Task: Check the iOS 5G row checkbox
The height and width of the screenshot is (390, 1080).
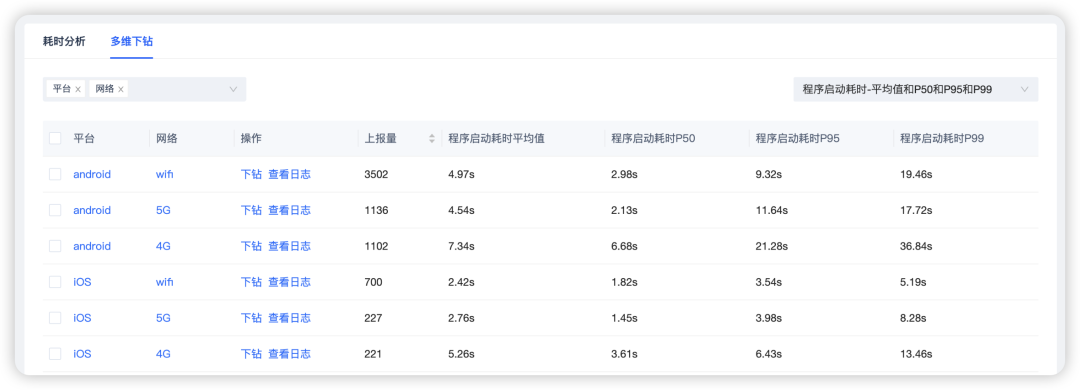Action: click(55, 318)
